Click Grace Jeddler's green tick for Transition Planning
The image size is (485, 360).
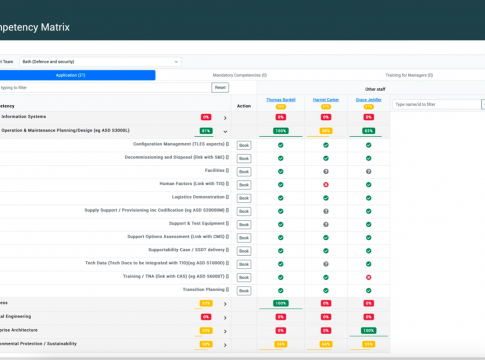(x=368, y=290)
